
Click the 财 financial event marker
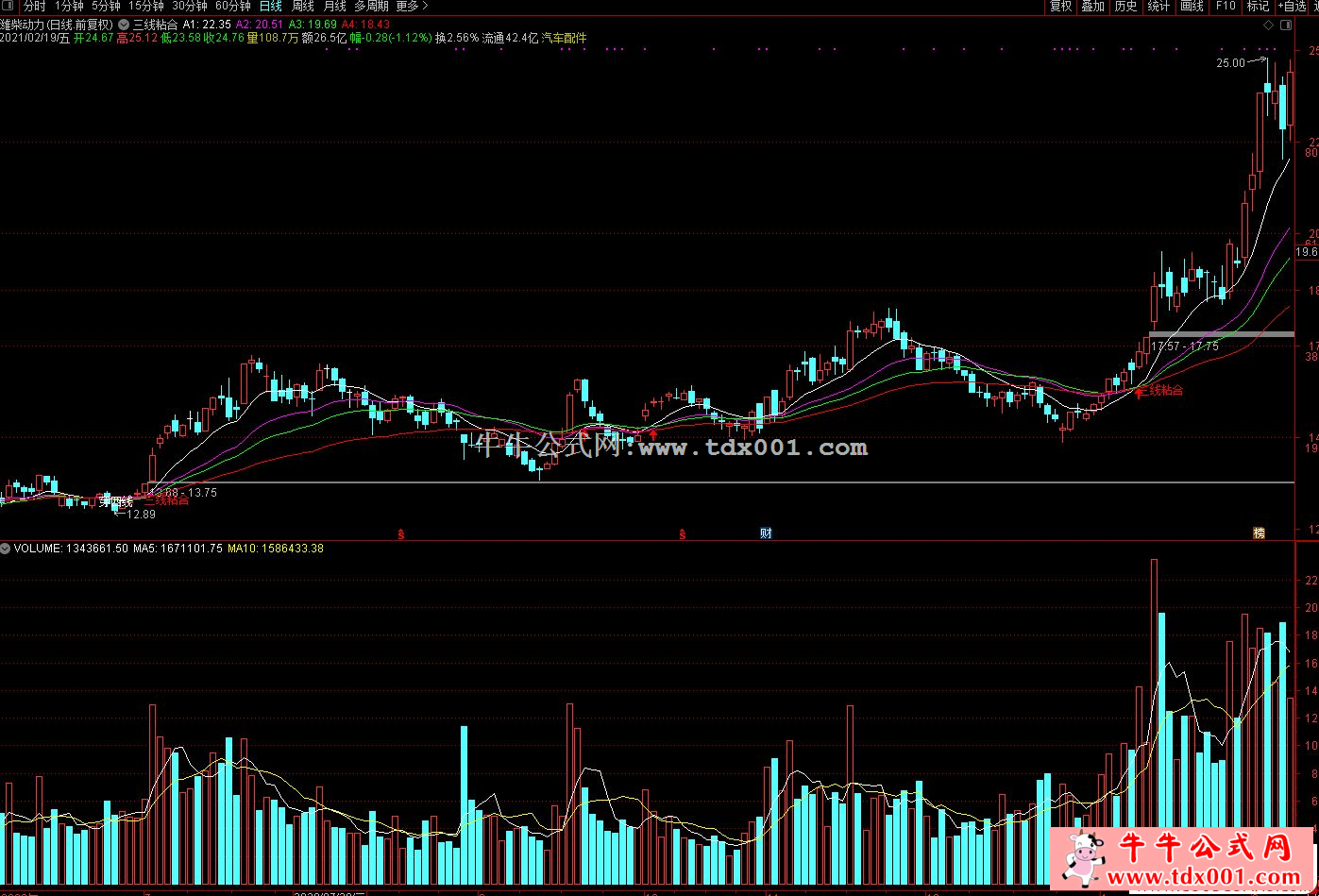[766, 533]
